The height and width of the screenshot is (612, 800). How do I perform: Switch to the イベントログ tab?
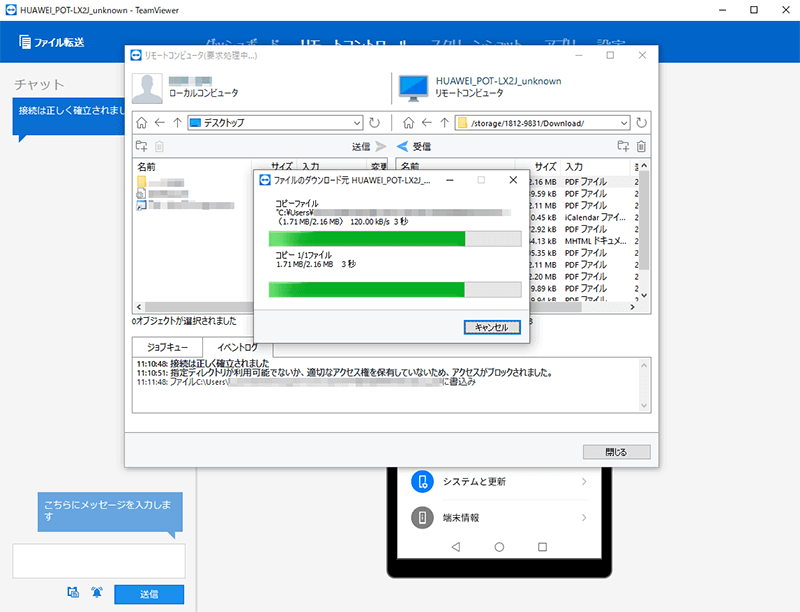[238, 347]
